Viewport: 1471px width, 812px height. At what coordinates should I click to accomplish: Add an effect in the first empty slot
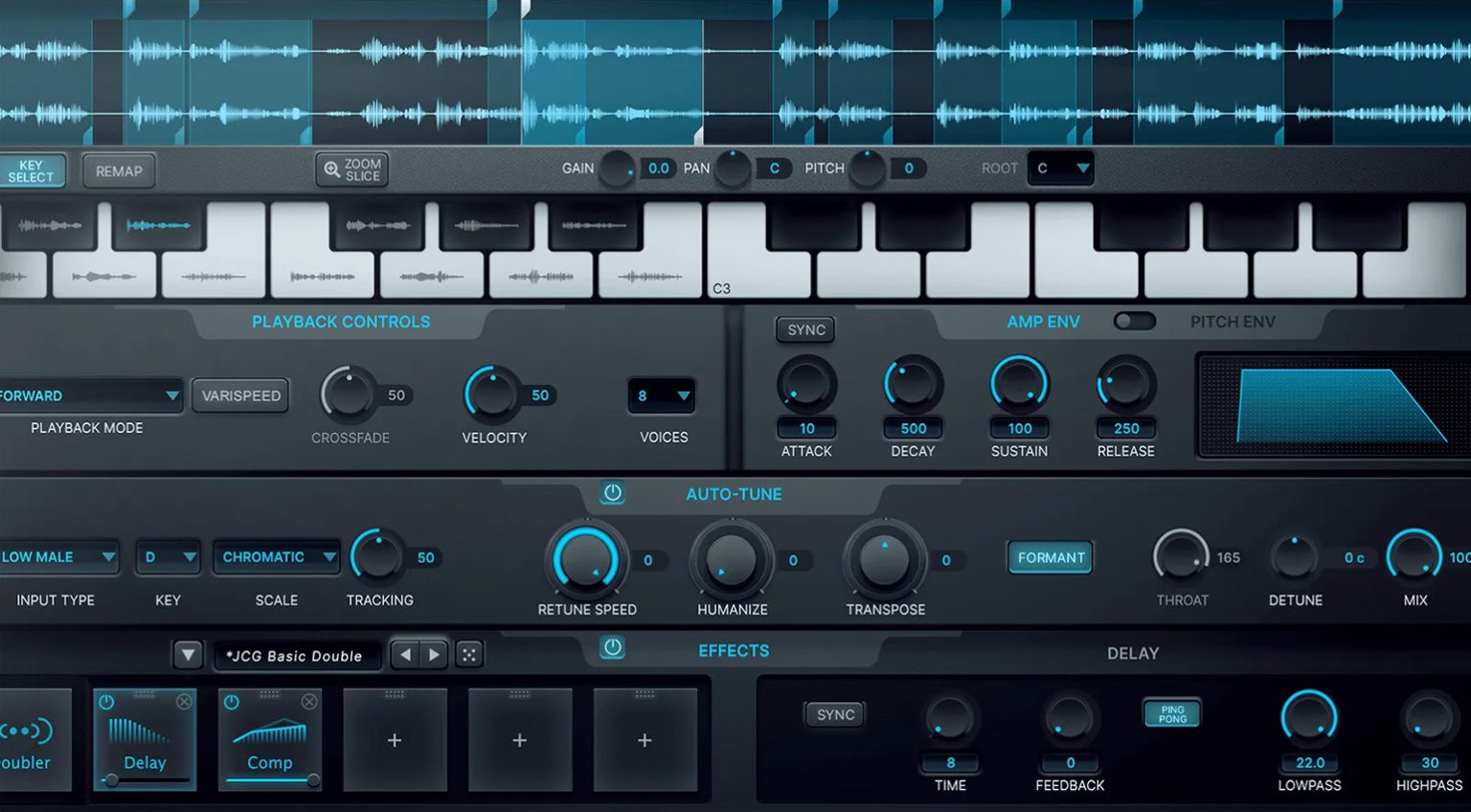[395, 740]
